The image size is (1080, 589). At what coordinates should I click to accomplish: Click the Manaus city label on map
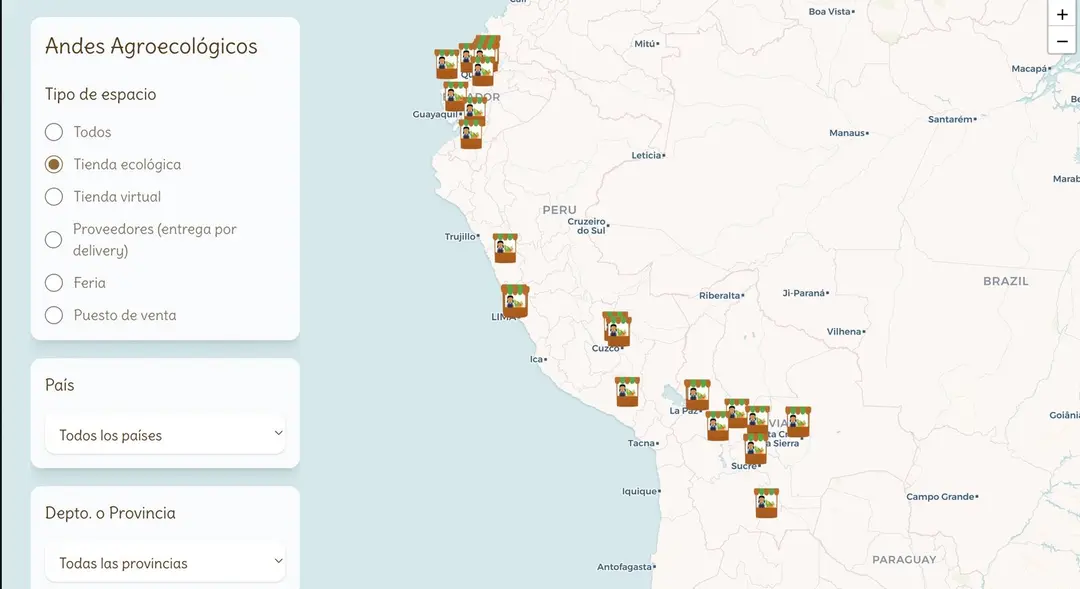(x=847, y=132)
